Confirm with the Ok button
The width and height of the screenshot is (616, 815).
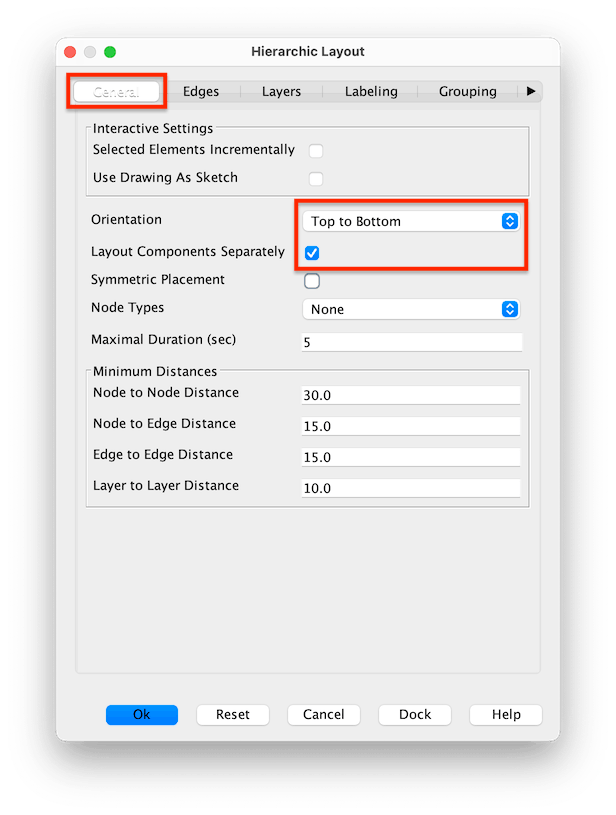[142, 715]
